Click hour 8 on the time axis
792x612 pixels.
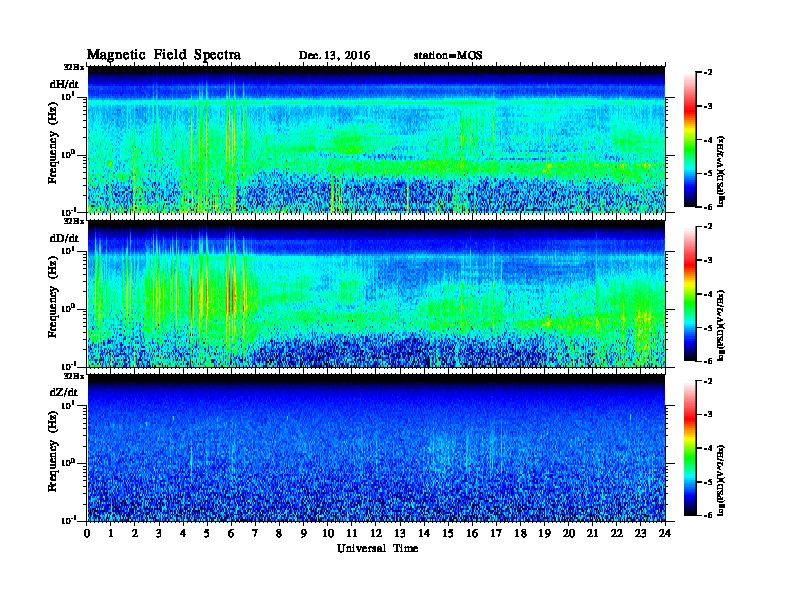click(x=280, y=534)
